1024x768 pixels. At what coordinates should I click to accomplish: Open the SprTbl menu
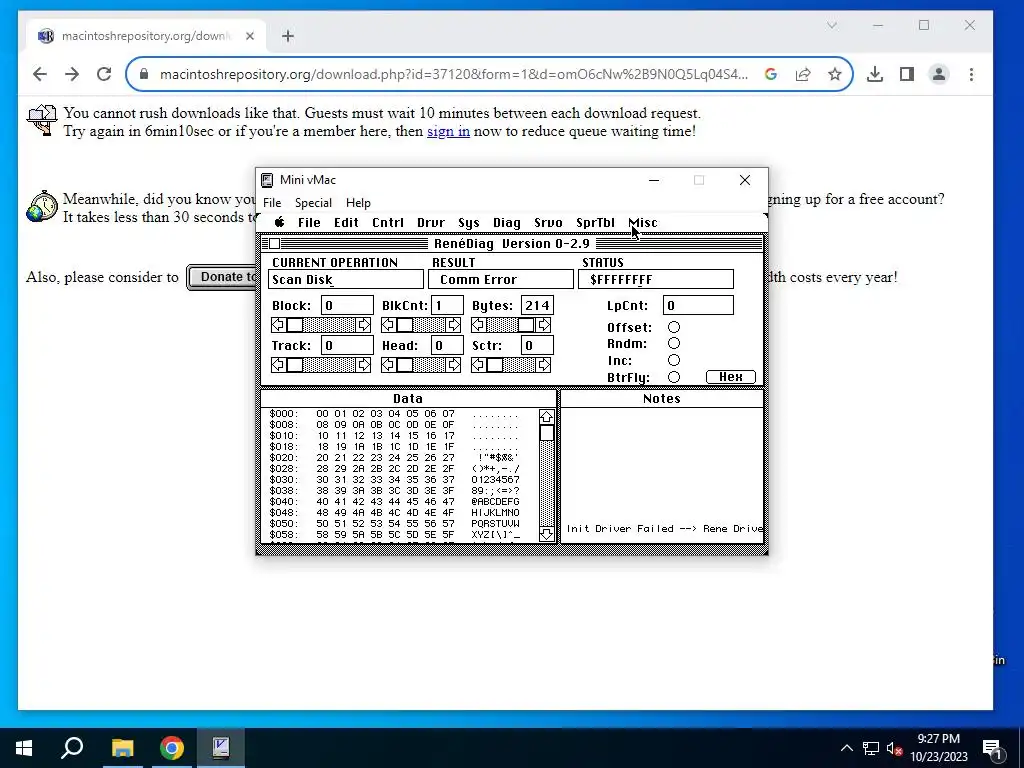coord(596,223)
